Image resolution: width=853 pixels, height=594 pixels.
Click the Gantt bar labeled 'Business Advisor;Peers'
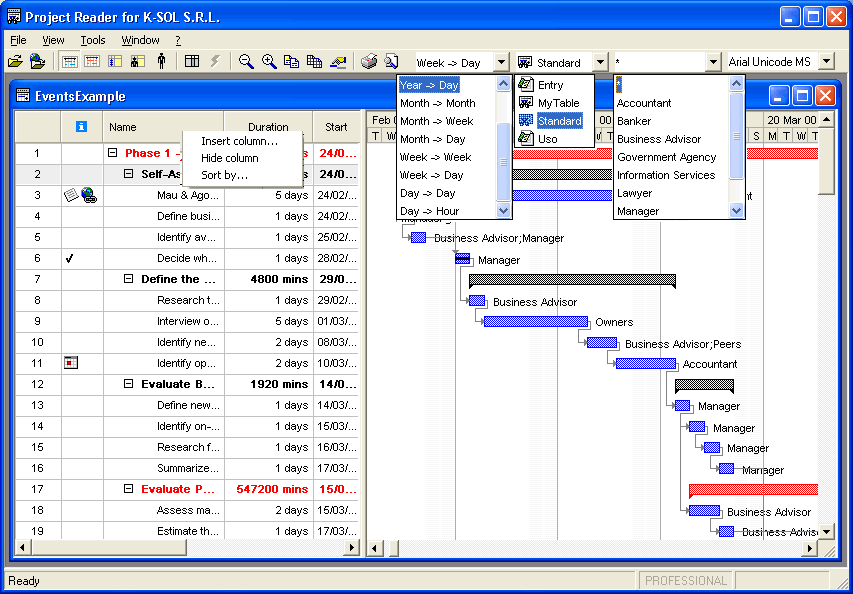(602, 343)
